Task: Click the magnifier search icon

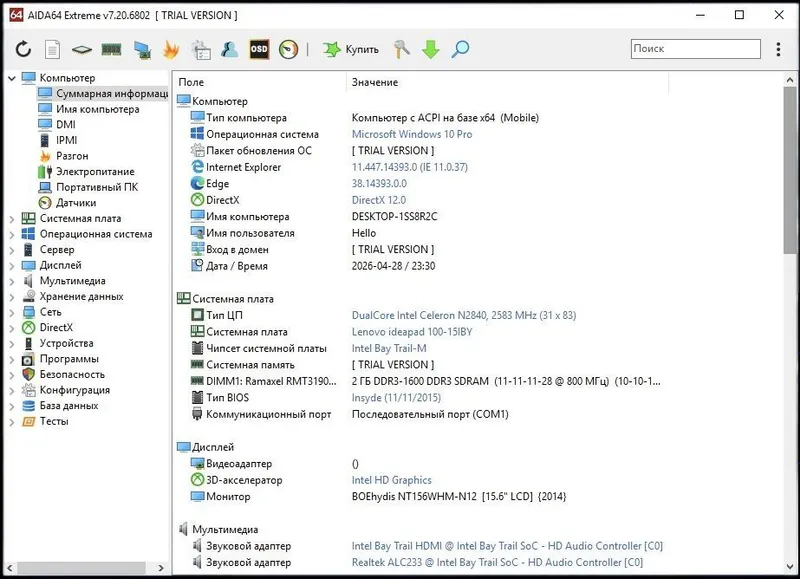Action: tap(460, 49)
